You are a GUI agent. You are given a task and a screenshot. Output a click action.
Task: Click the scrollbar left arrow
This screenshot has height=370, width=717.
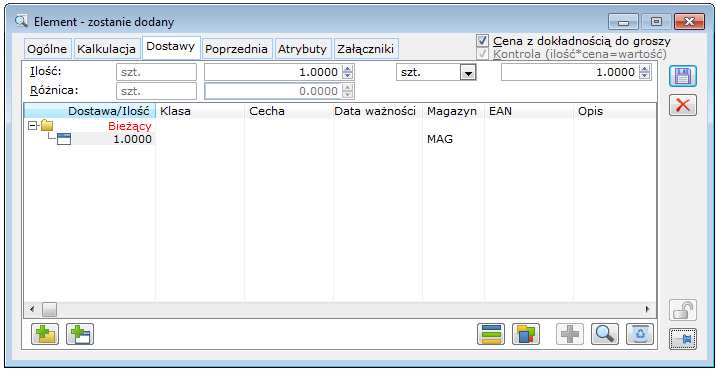click(32, 310)
